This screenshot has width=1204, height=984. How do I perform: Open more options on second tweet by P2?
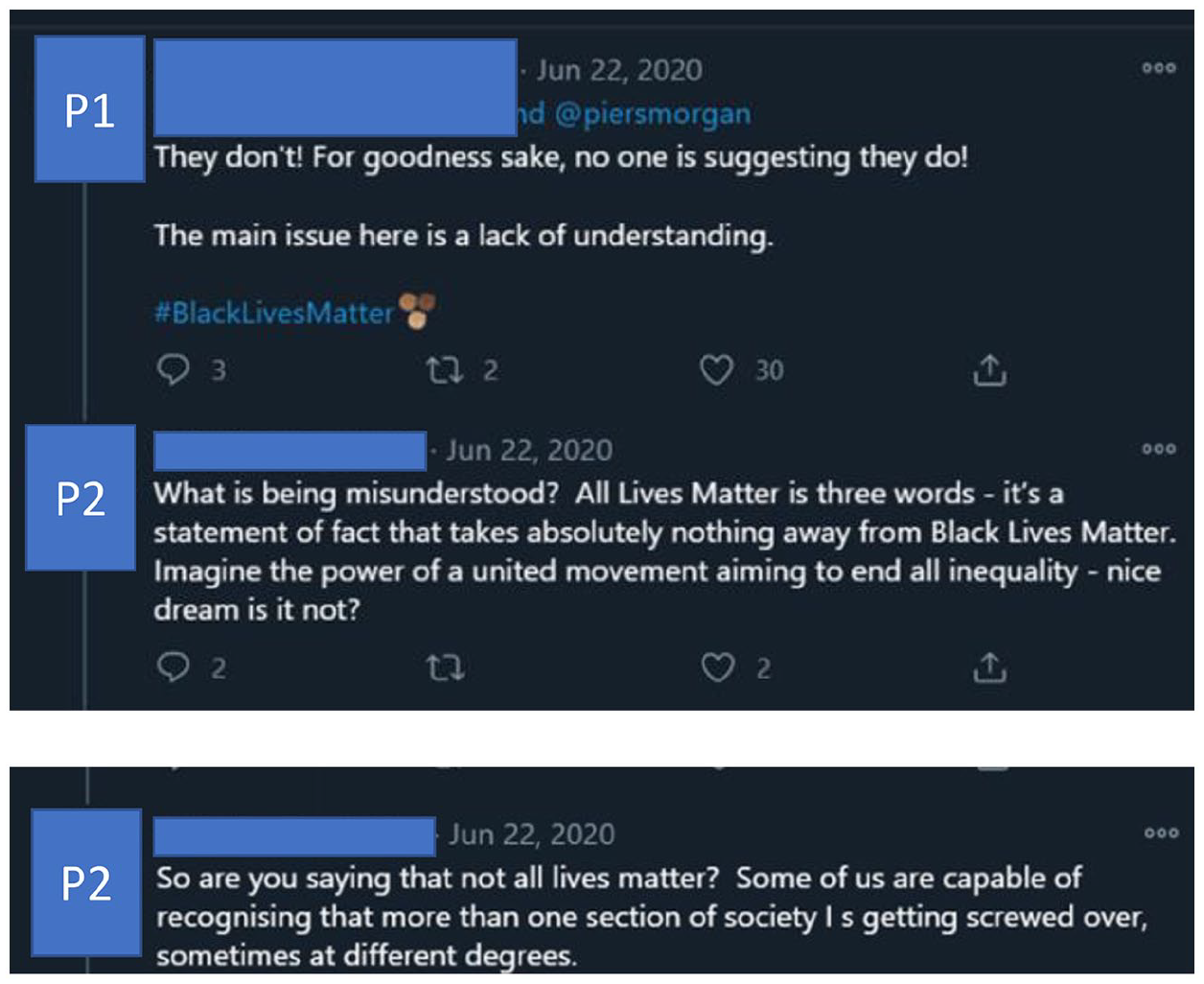pos(1159,449)
